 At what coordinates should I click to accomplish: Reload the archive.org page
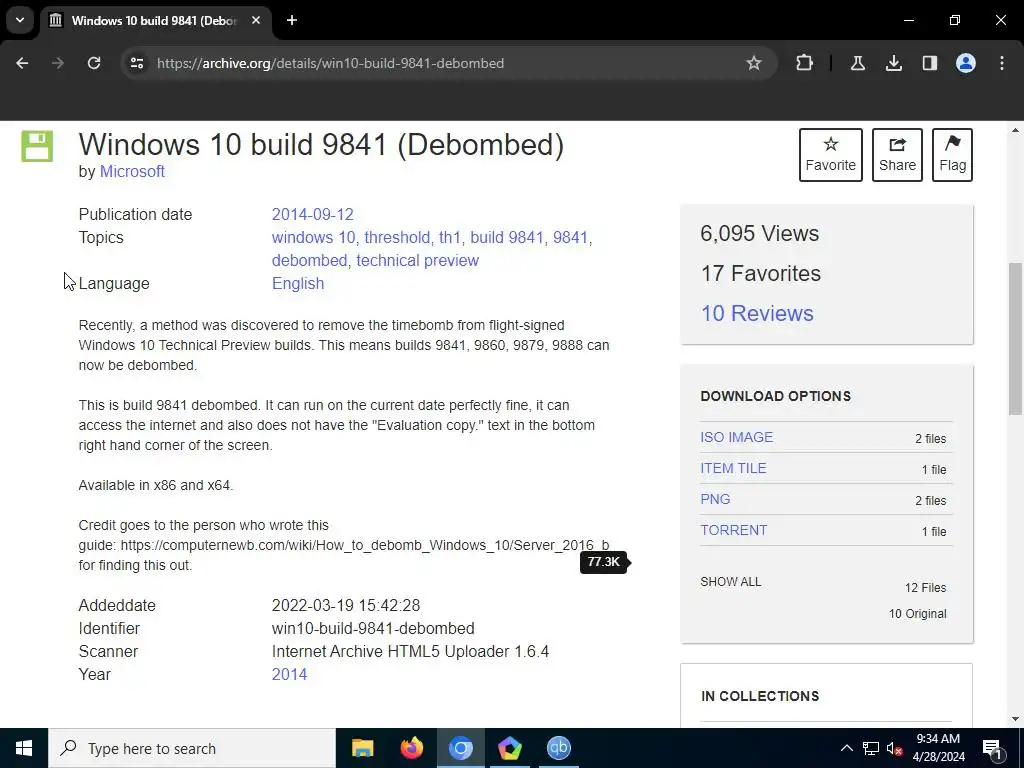pos(94,63)
